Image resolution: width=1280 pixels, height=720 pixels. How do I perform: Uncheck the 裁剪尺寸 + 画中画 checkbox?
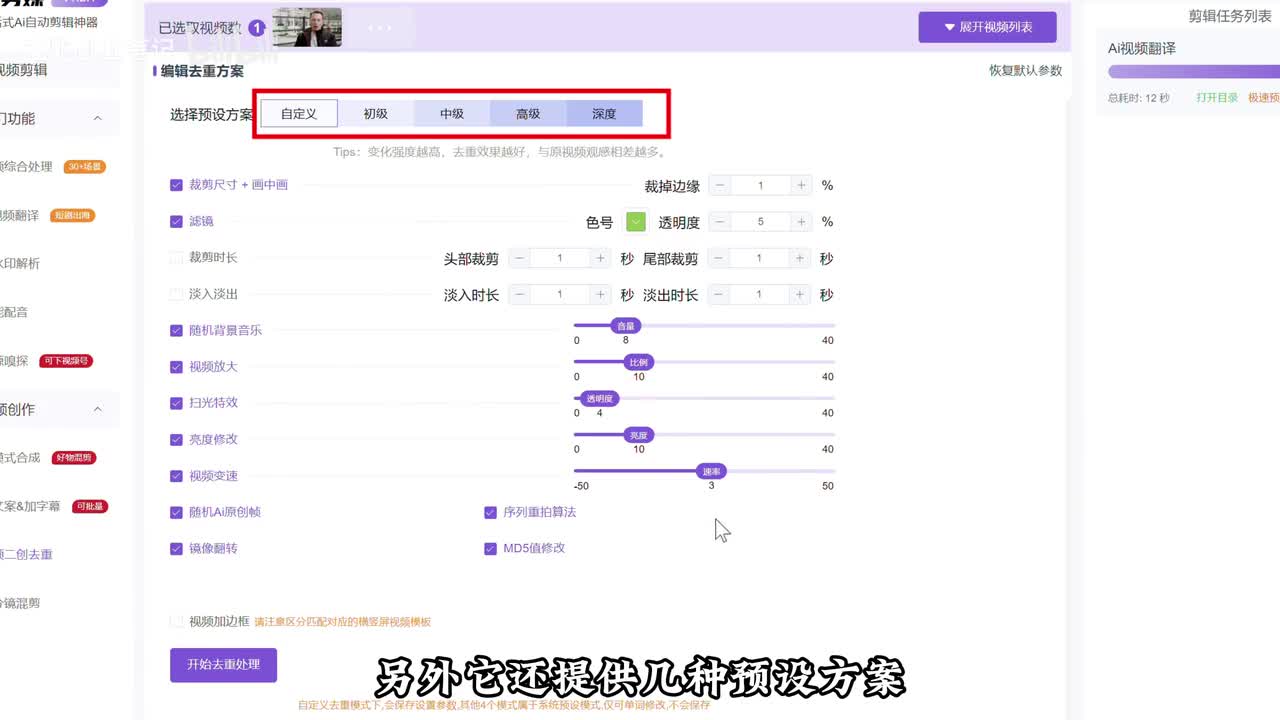[x=177, y=185]
